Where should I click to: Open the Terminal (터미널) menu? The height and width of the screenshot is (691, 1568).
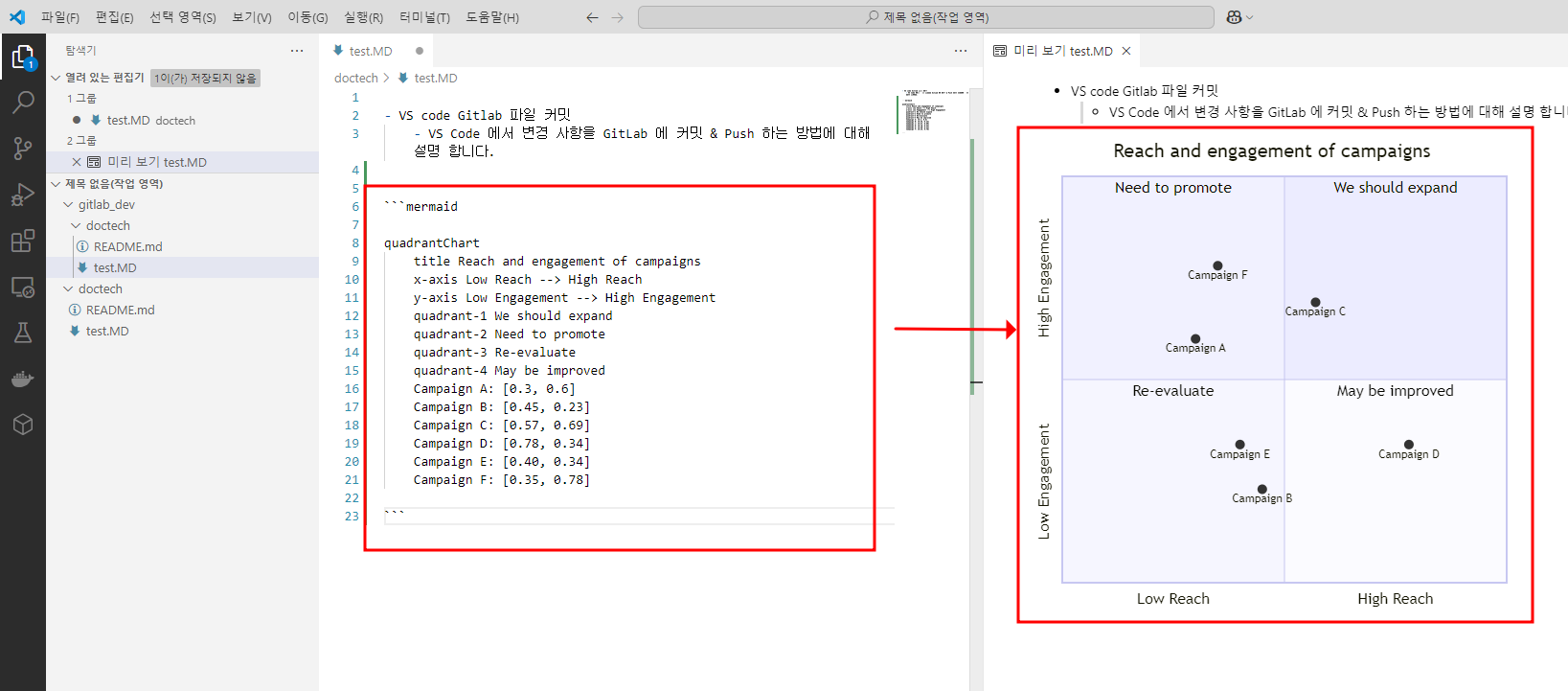coord(424,17)
